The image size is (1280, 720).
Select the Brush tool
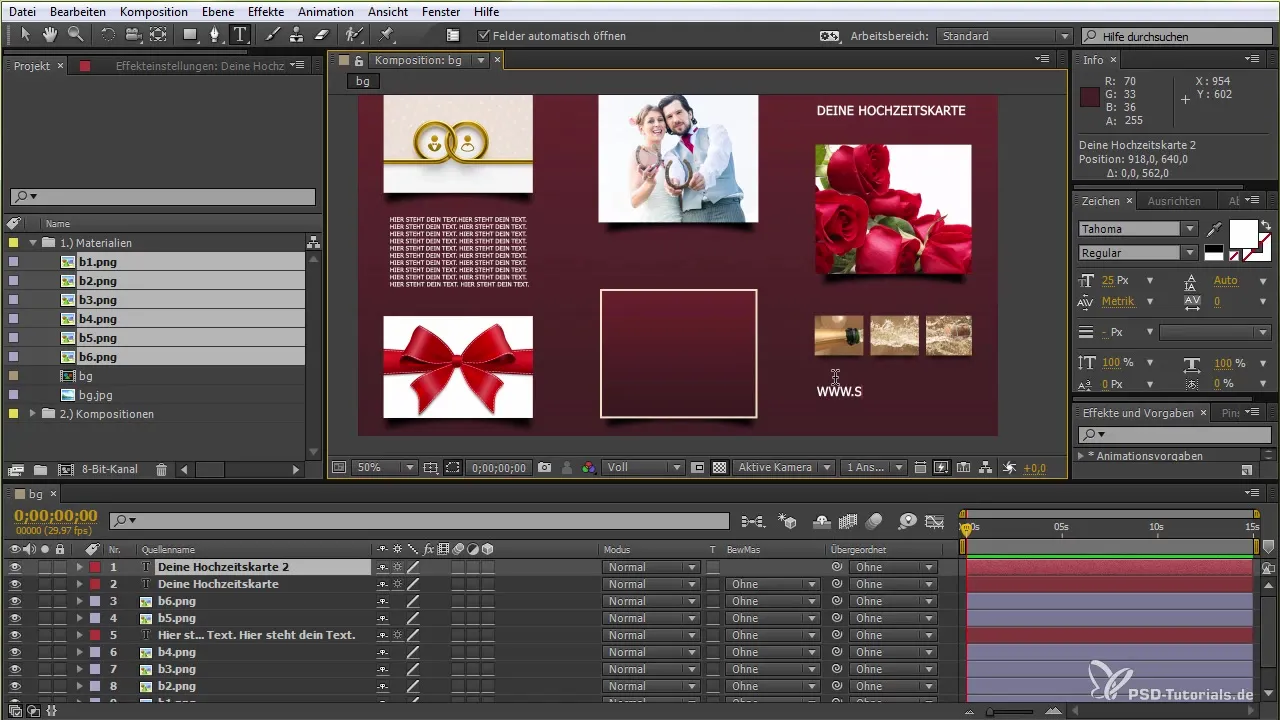(272, 35)
